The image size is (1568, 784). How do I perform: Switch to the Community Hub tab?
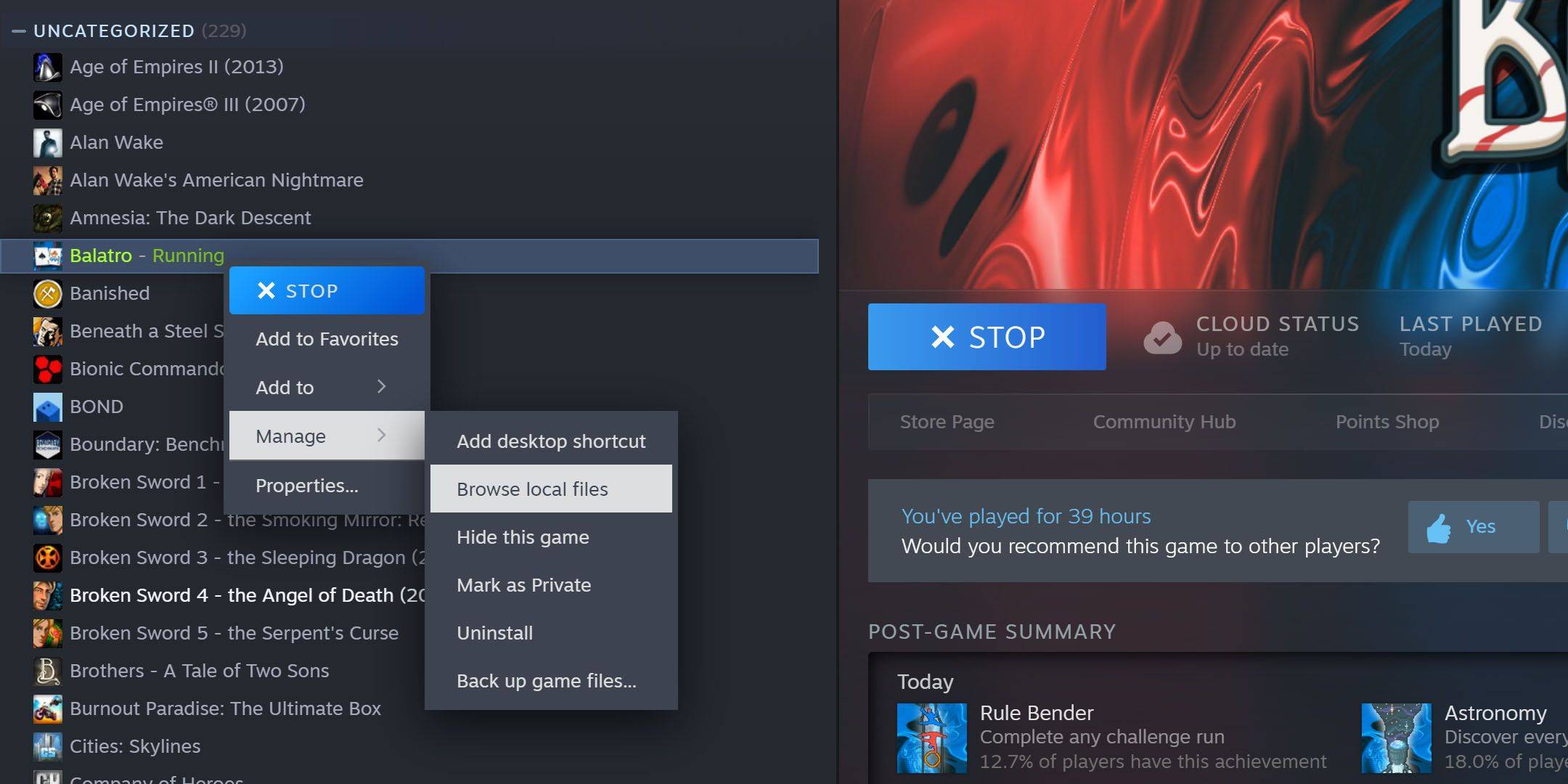click(x=1163, y=420)
